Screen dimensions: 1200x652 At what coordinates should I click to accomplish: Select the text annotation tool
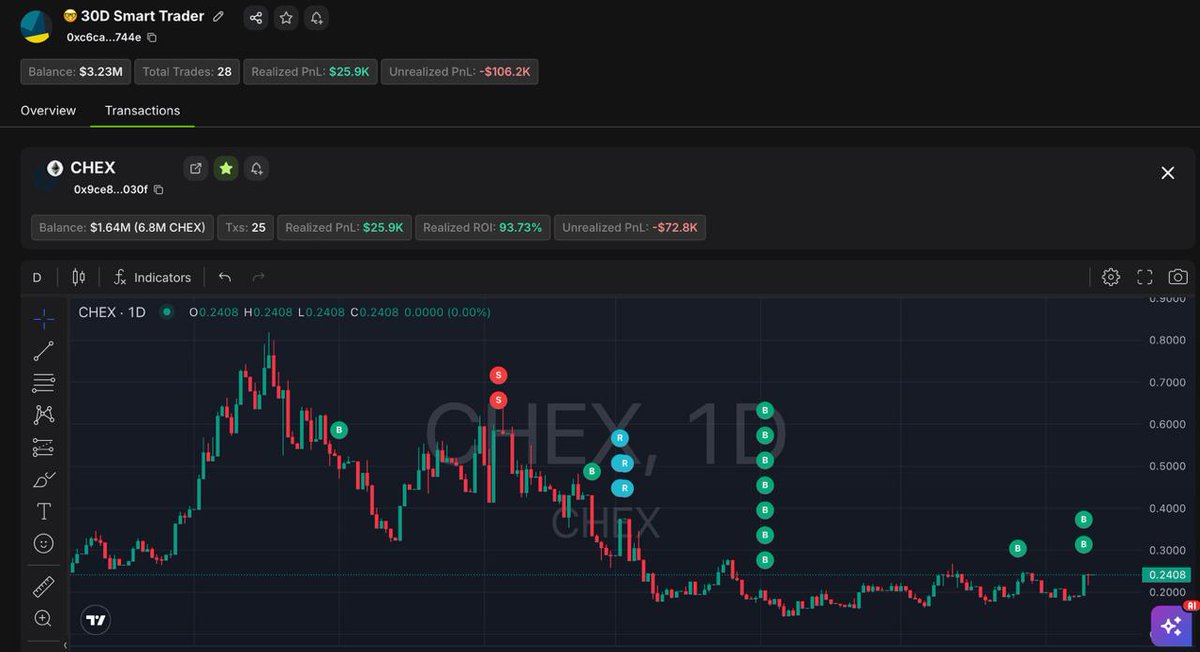tap(44, 511)
